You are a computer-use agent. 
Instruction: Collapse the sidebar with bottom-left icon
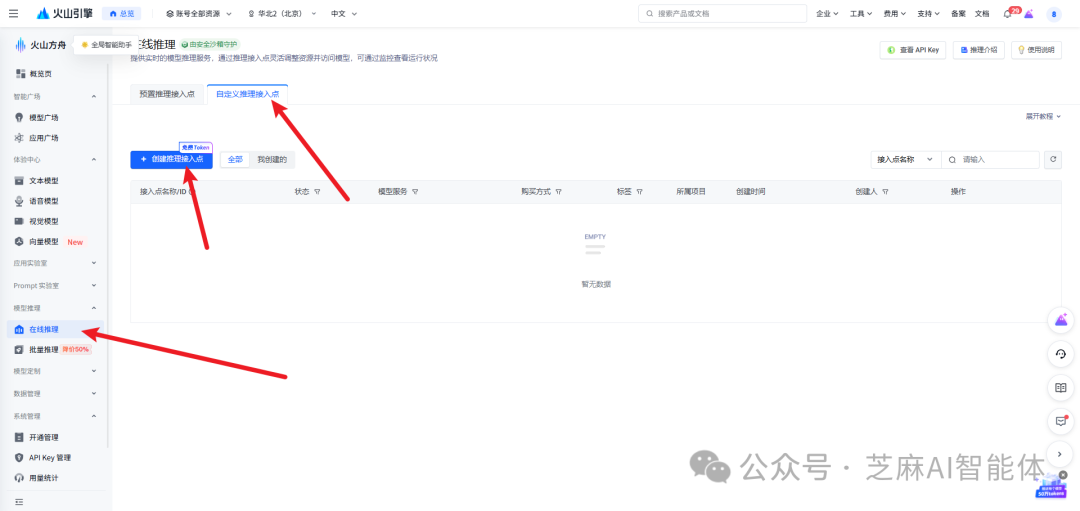(x=19, y=501)
